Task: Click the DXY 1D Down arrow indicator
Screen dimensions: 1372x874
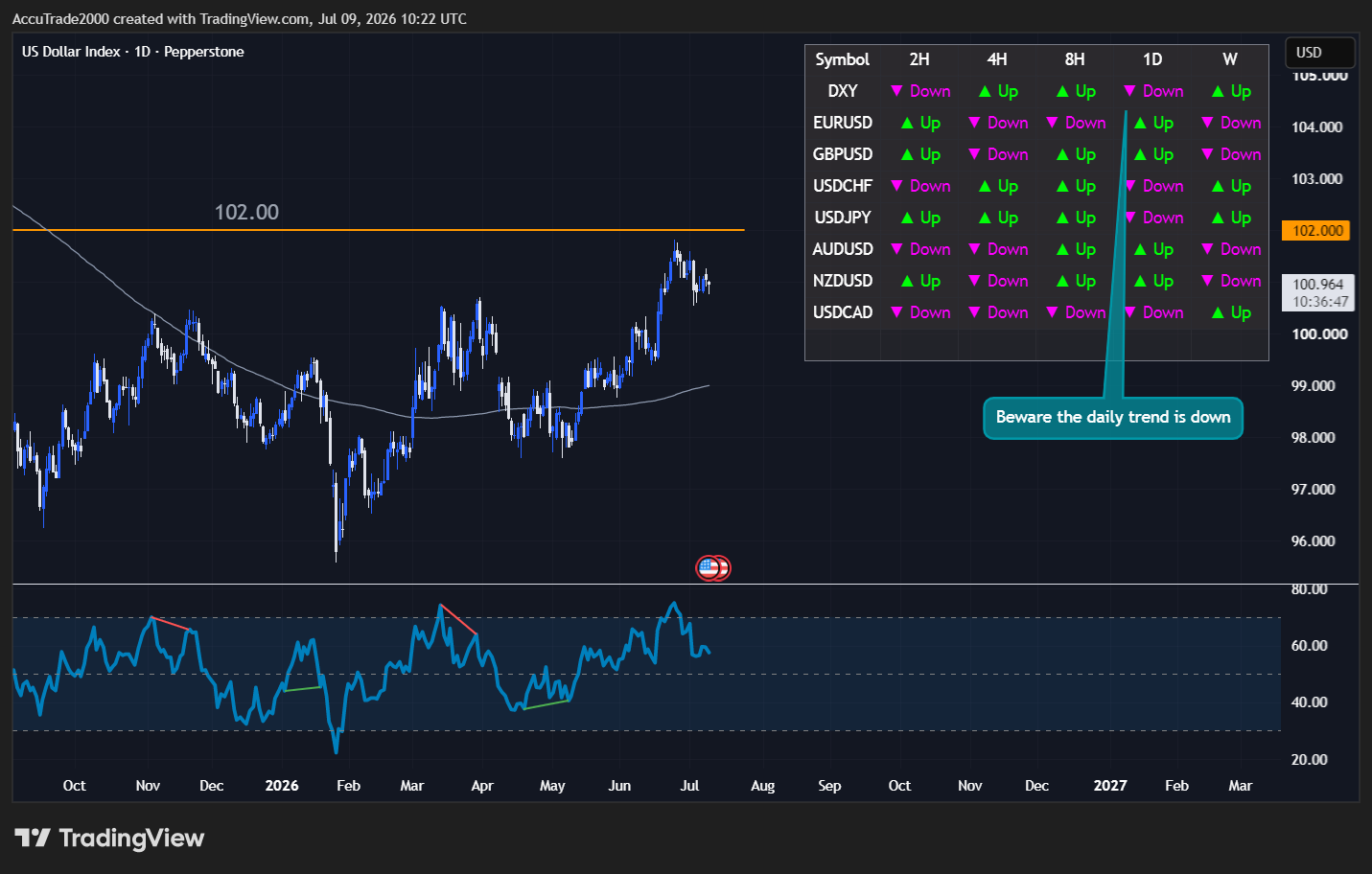Action: point(1130,91)
